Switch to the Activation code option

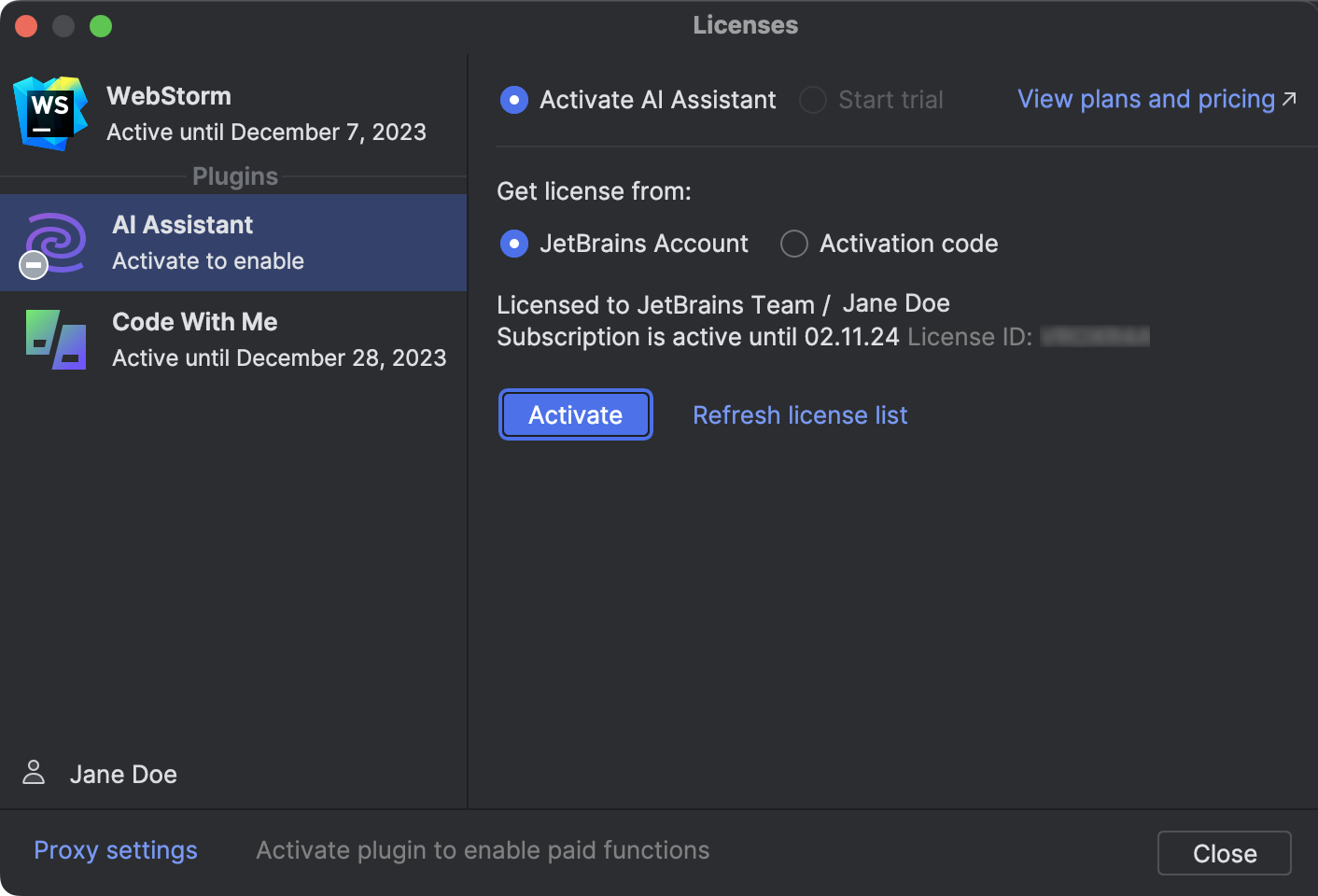coord(793,244)
